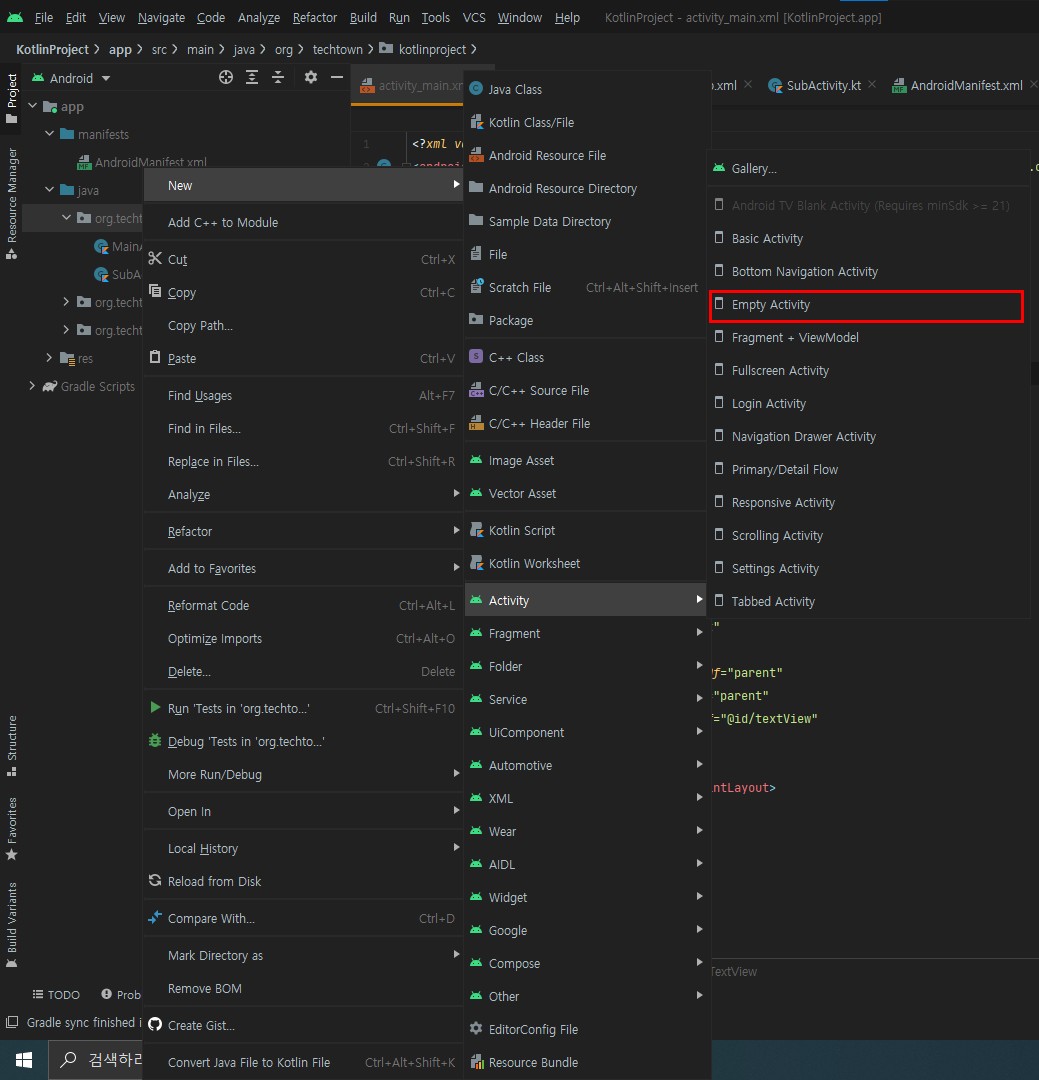
Task: Collapse the manifests folder
Action: click(x=50, y=133)
